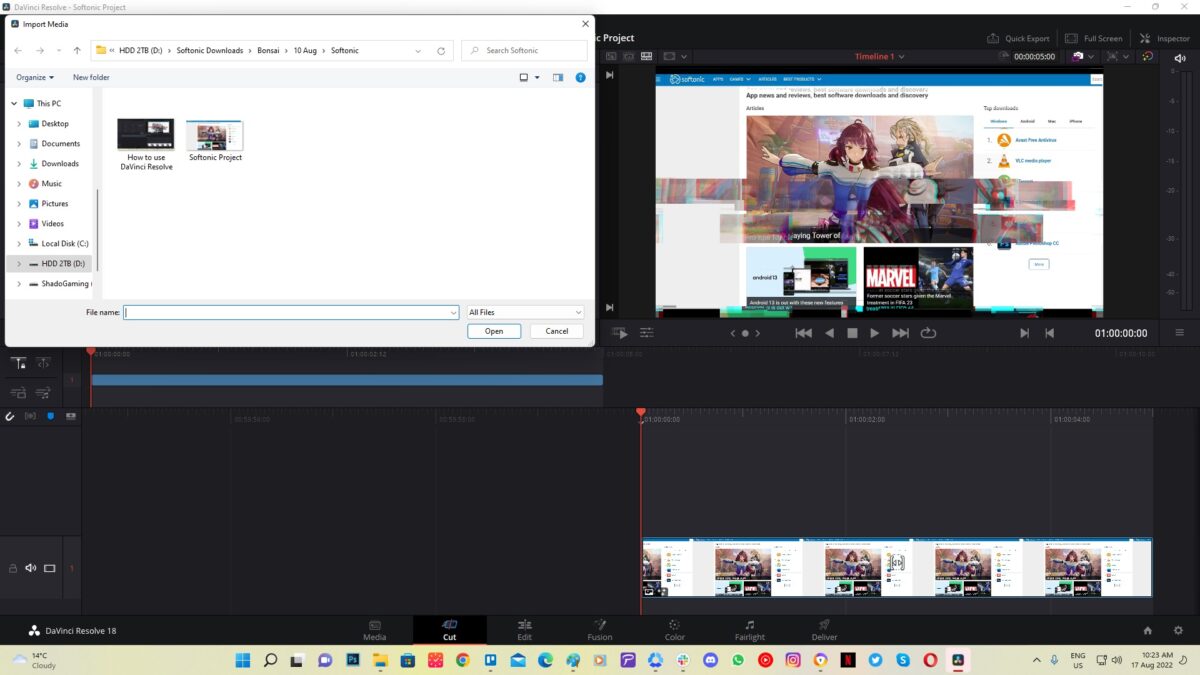Image resolution: width=1200 pixels, height=675 pixels.
Task: Select Downloads in the navigation pane
Action: click(60, 164)
